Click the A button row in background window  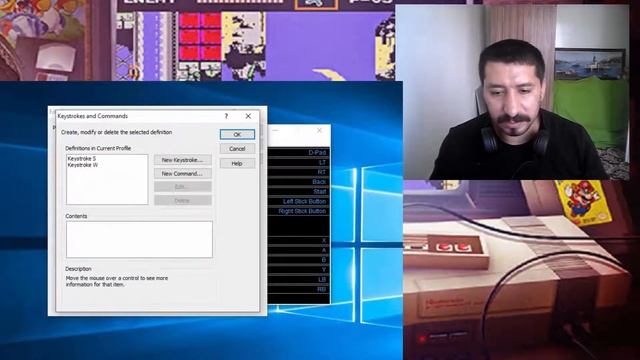299,250
